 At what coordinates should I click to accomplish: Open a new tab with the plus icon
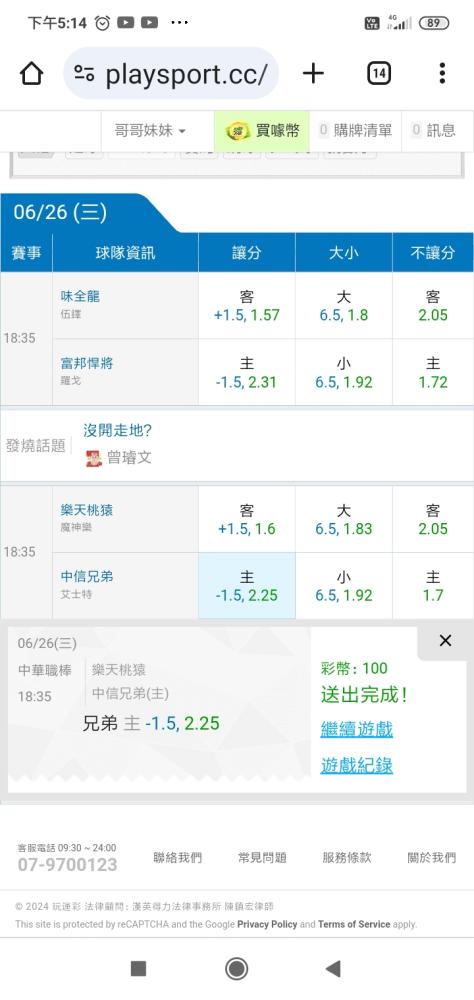tap(313, 73)
